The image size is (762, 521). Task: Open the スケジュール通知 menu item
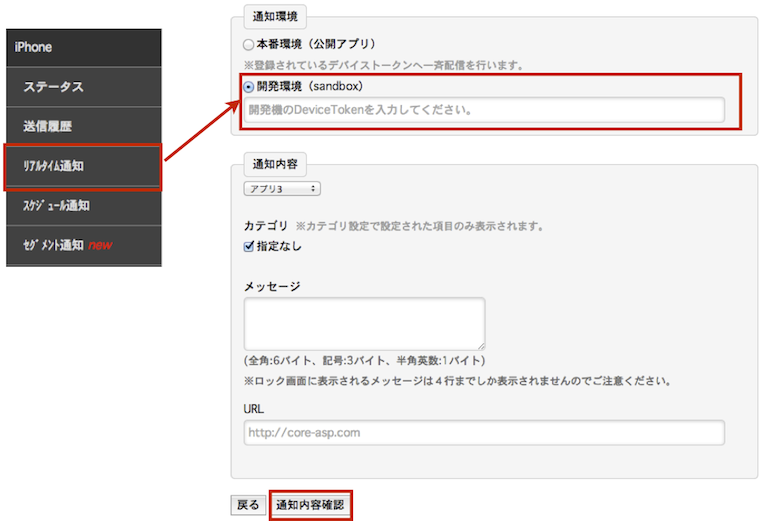[84, 206]
